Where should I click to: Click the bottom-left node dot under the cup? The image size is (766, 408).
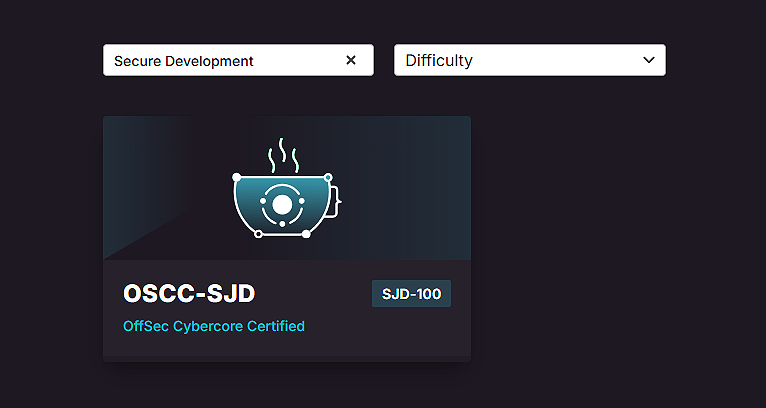click(x=258, y=234)
